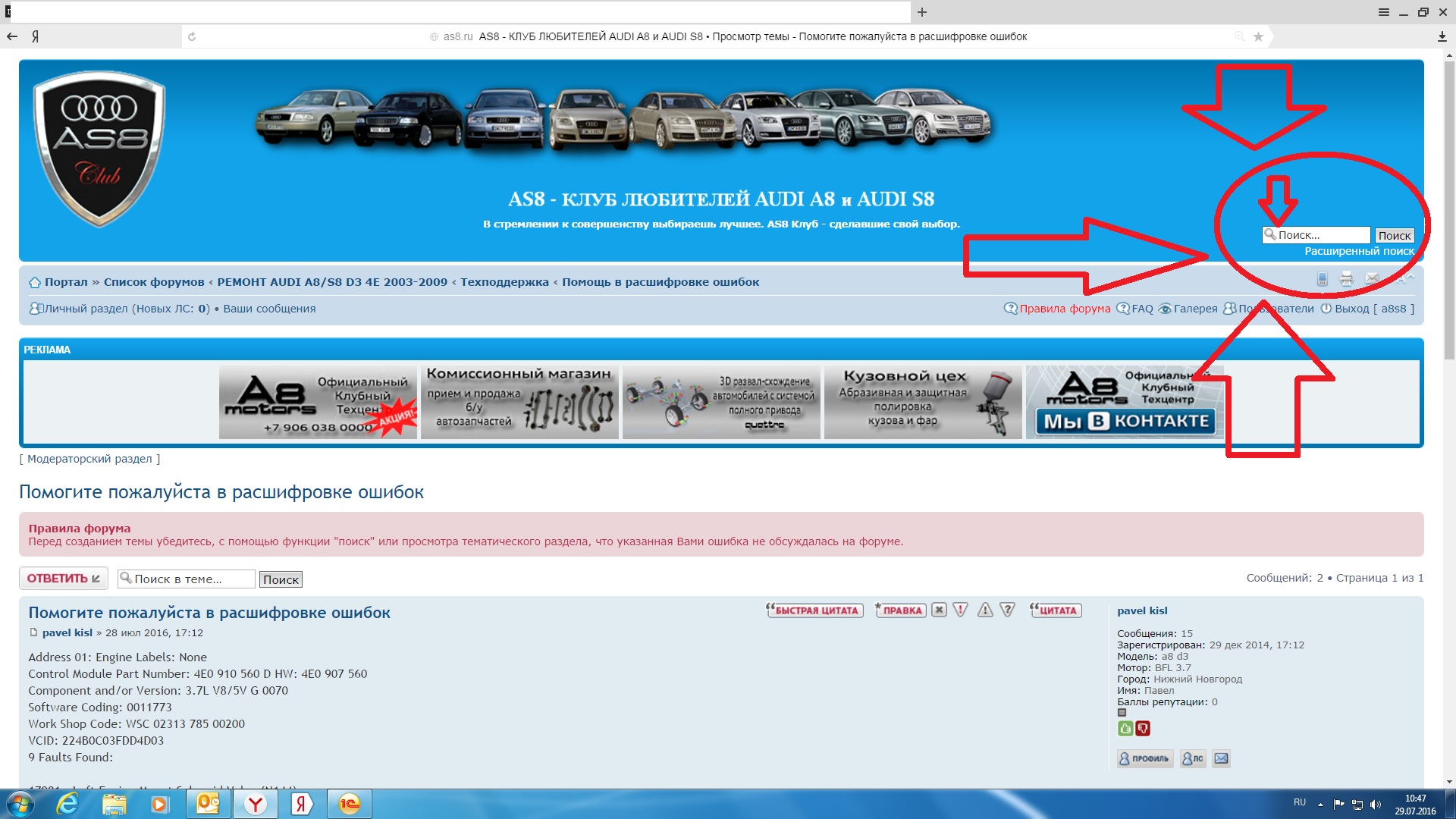
Task: Click the БЫСТРАЯ ЦИТАТА quick quote button
Action: [x=815, y=610]
